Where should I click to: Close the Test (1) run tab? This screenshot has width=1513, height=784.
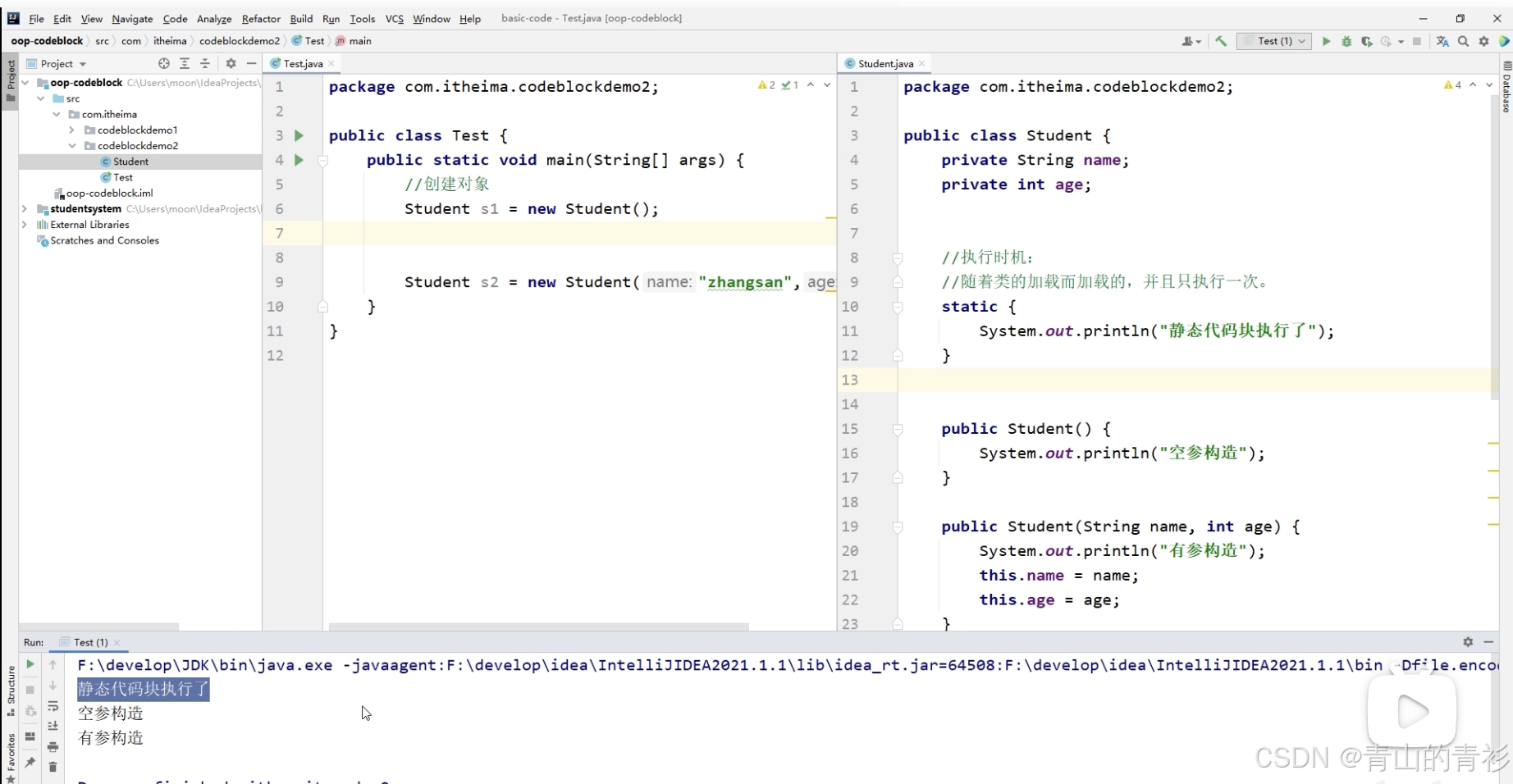tap(117, 642)
